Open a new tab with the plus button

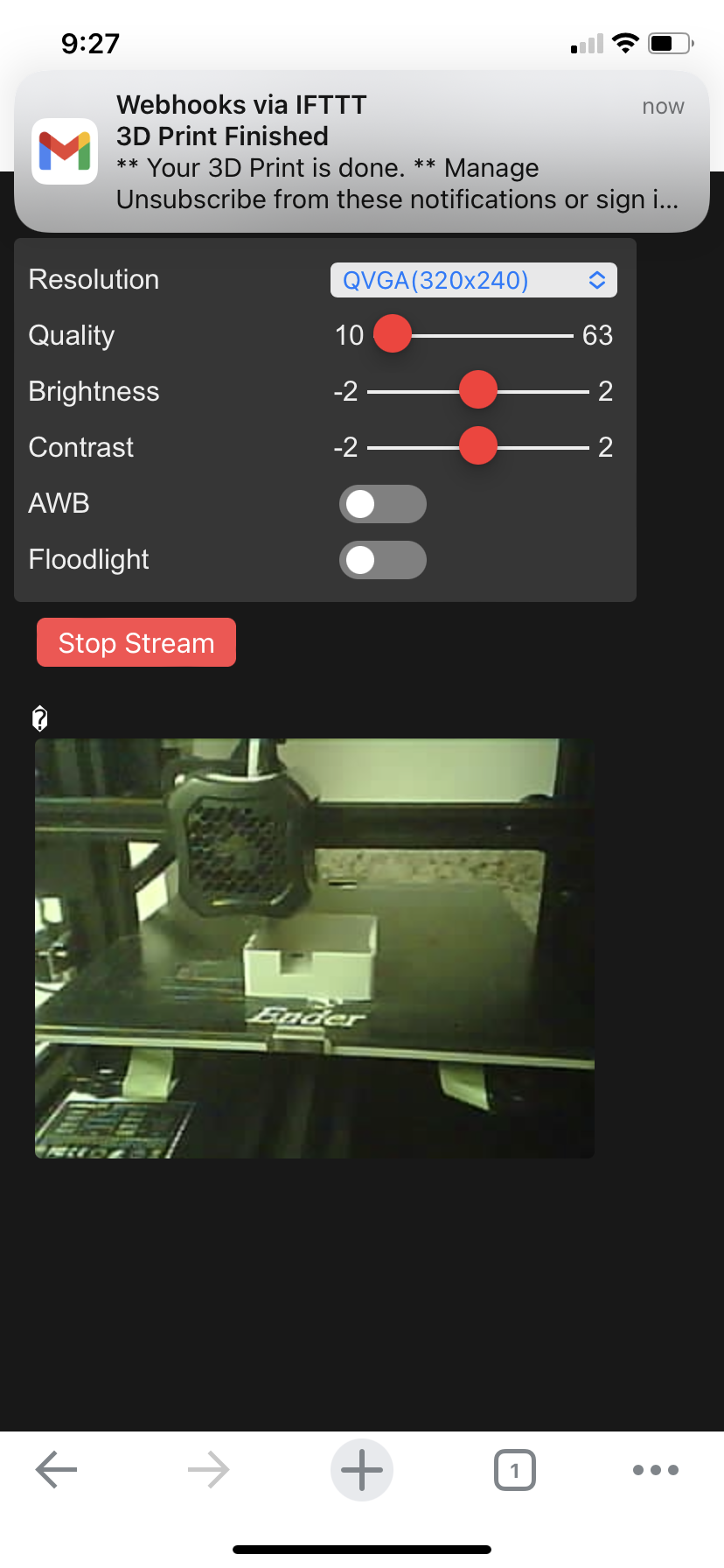pos(362,1470)
